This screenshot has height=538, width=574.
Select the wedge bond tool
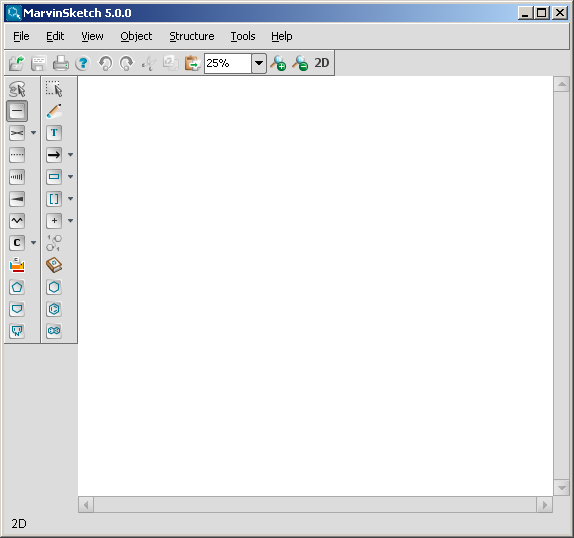(17, 199)
